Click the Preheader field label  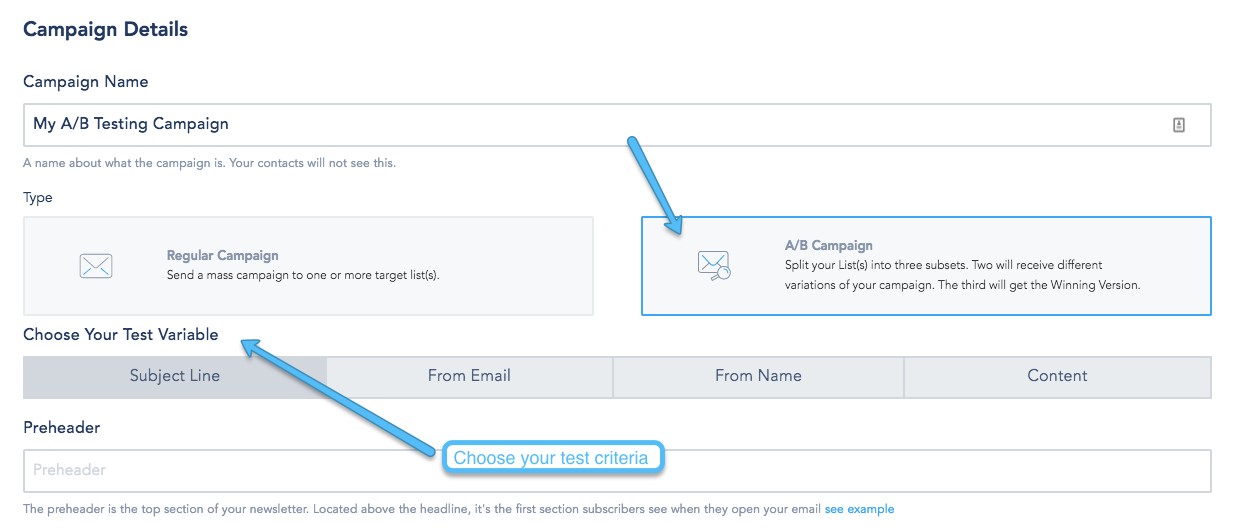(x=62, y=428)
